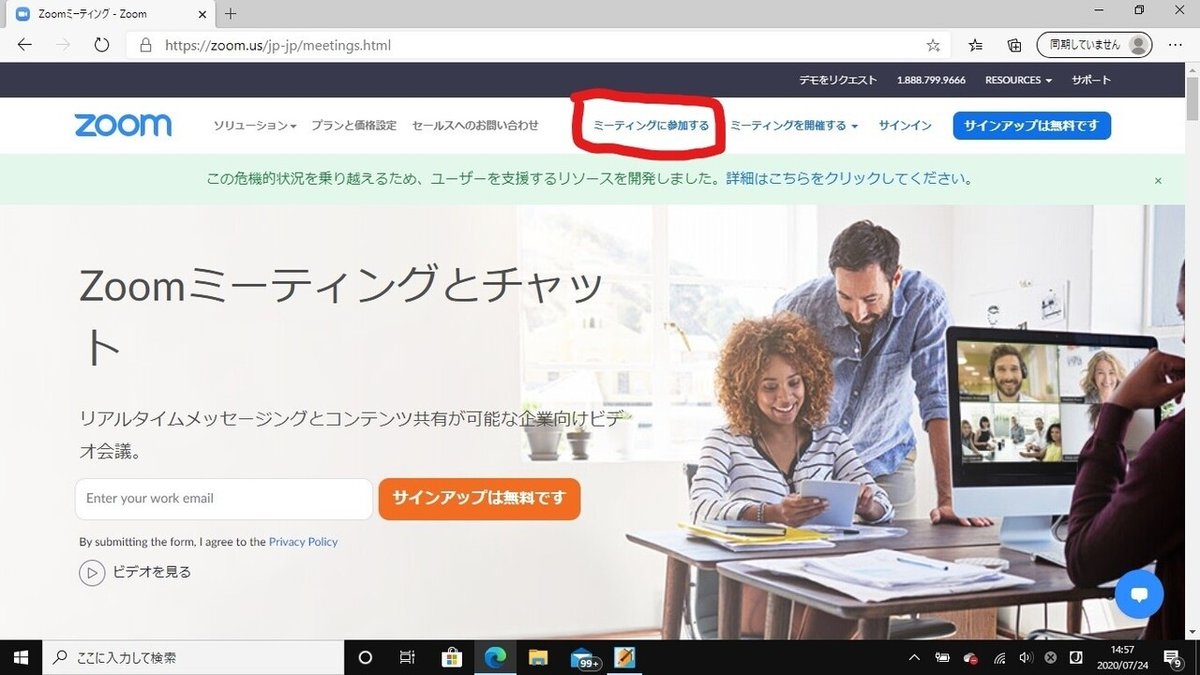Open Microsoft Store from taskbar

(x=451, y=657)
